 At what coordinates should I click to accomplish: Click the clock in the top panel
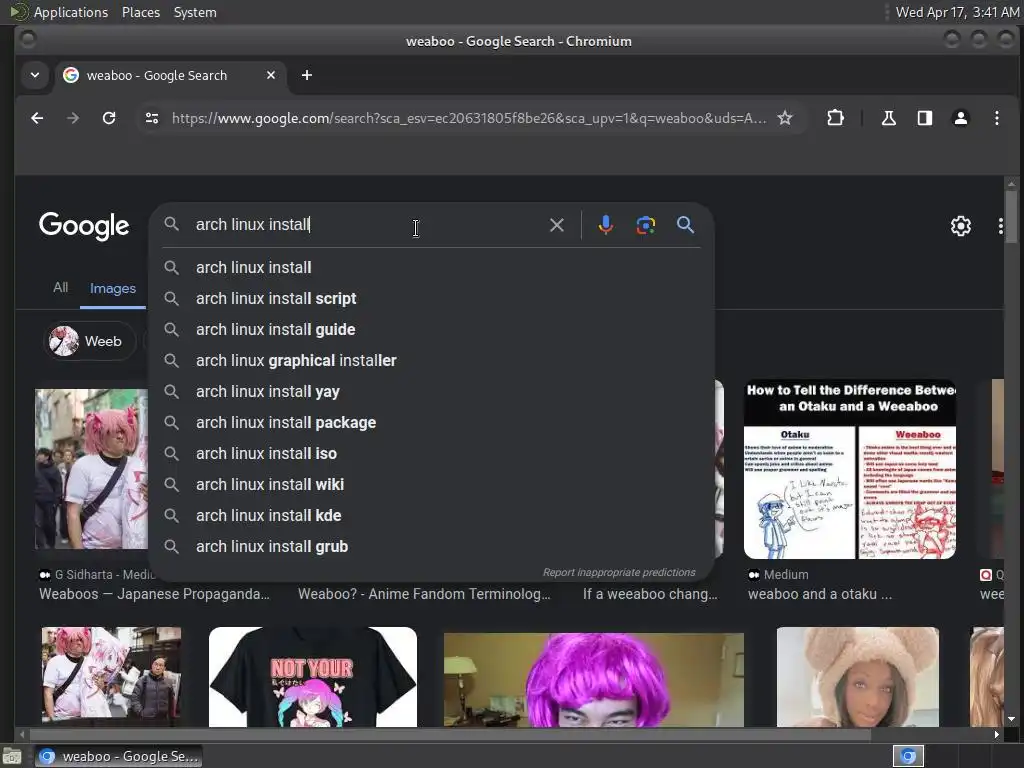(x=957, y=12)
